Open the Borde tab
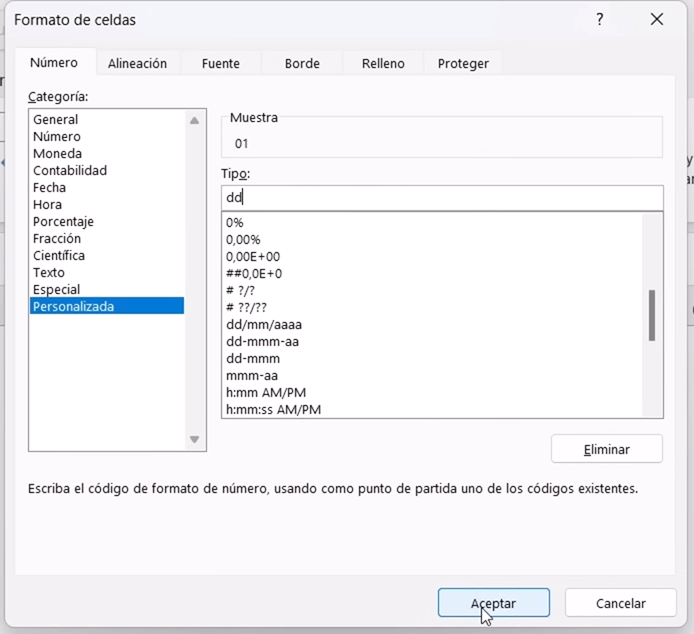Screen dimensions: 694x634 302,63
